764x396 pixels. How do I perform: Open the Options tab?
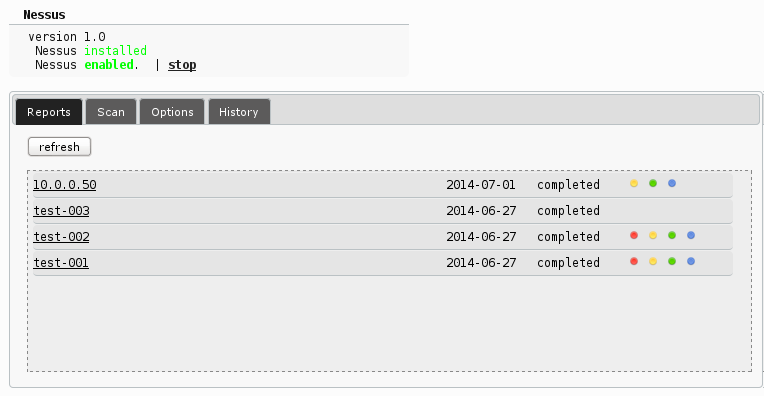pyautogui.click(x=172, y=112)
